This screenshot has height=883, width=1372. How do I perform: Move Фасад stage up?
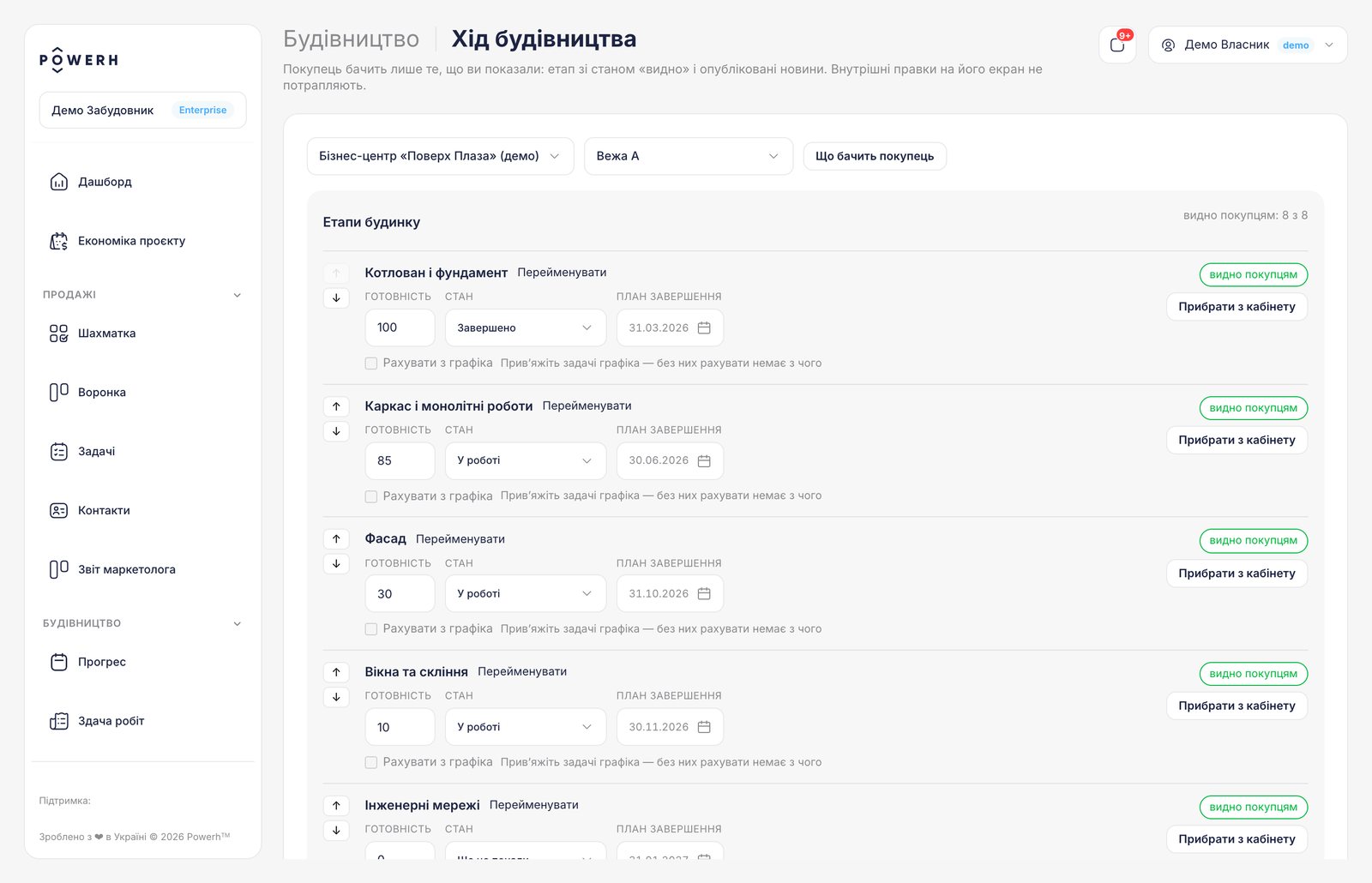[336, 539]
